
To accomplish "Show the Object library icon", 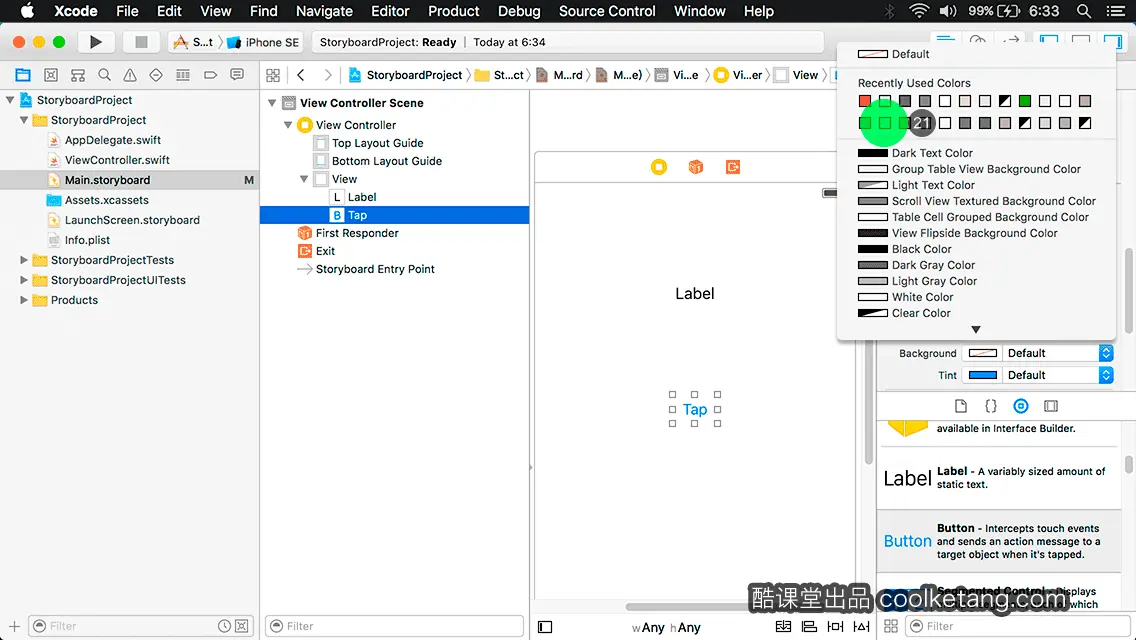I will pos(1021,406).
